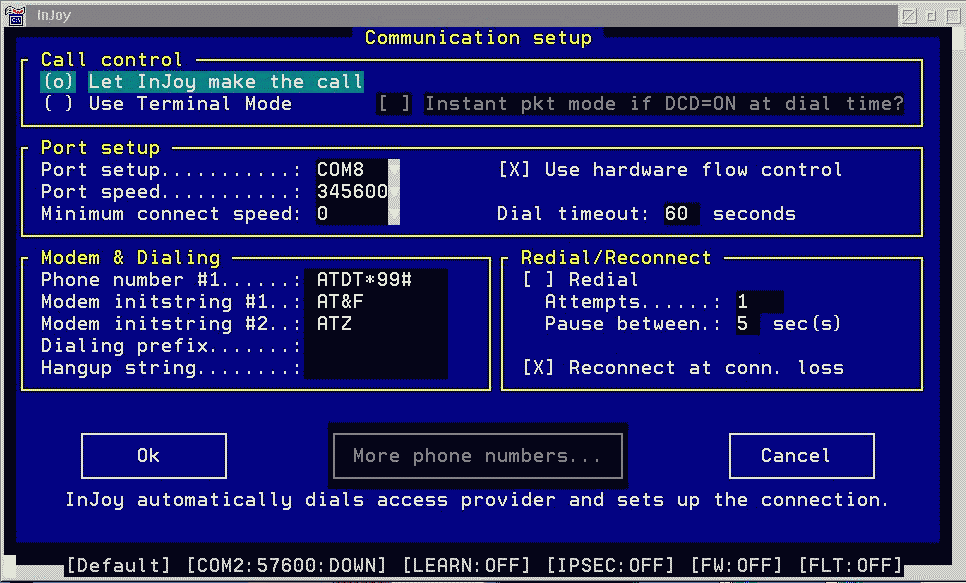Open More phone numbers... button
The height and width of the screenshot is (583, 966).
pos(477,456)
